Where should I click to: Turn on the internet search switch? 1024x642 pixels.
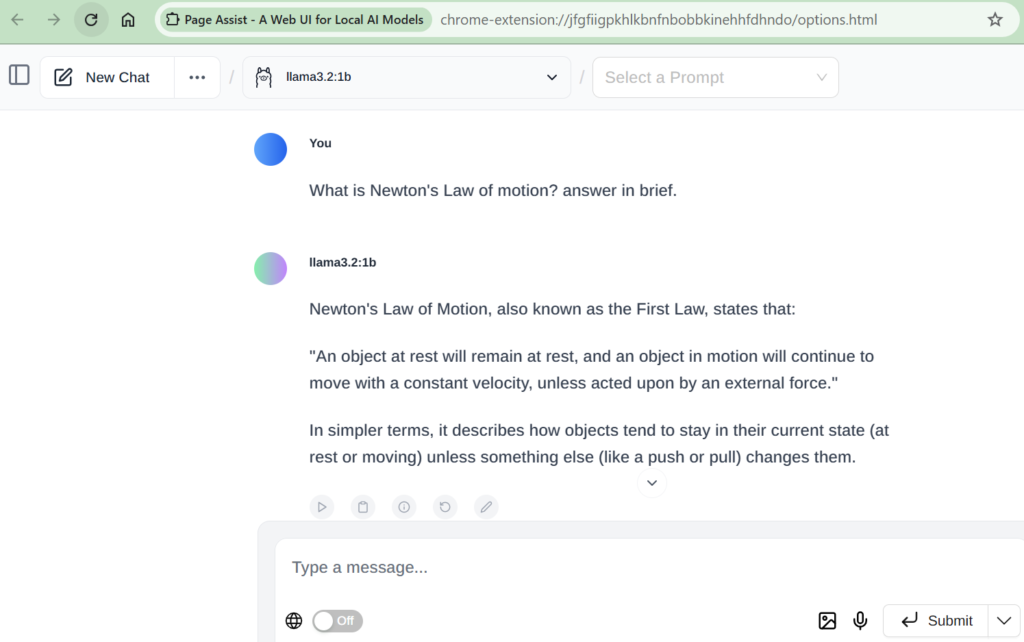tap(337, 621)
